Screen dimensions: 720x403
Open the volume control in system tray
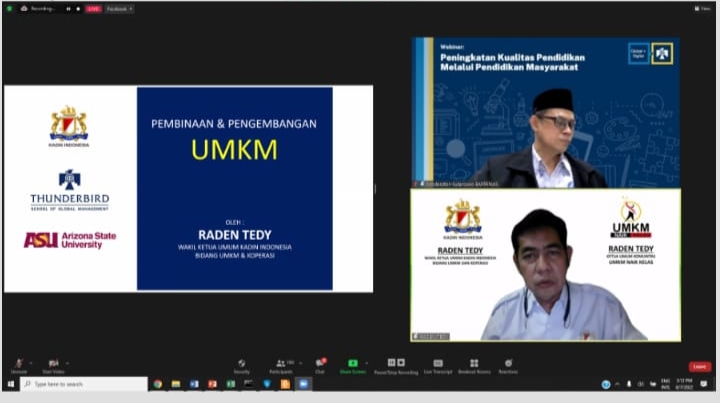pos(641,384)
